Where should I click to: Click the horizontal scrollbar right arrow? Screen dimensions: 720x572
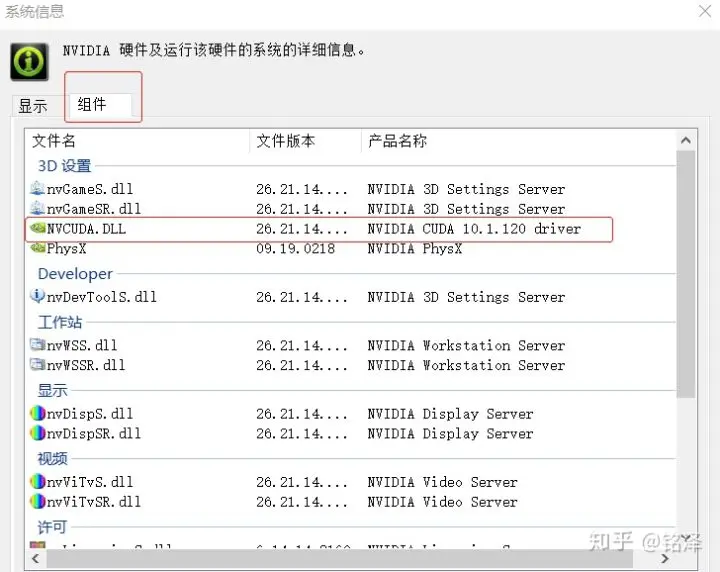(664, 558)
